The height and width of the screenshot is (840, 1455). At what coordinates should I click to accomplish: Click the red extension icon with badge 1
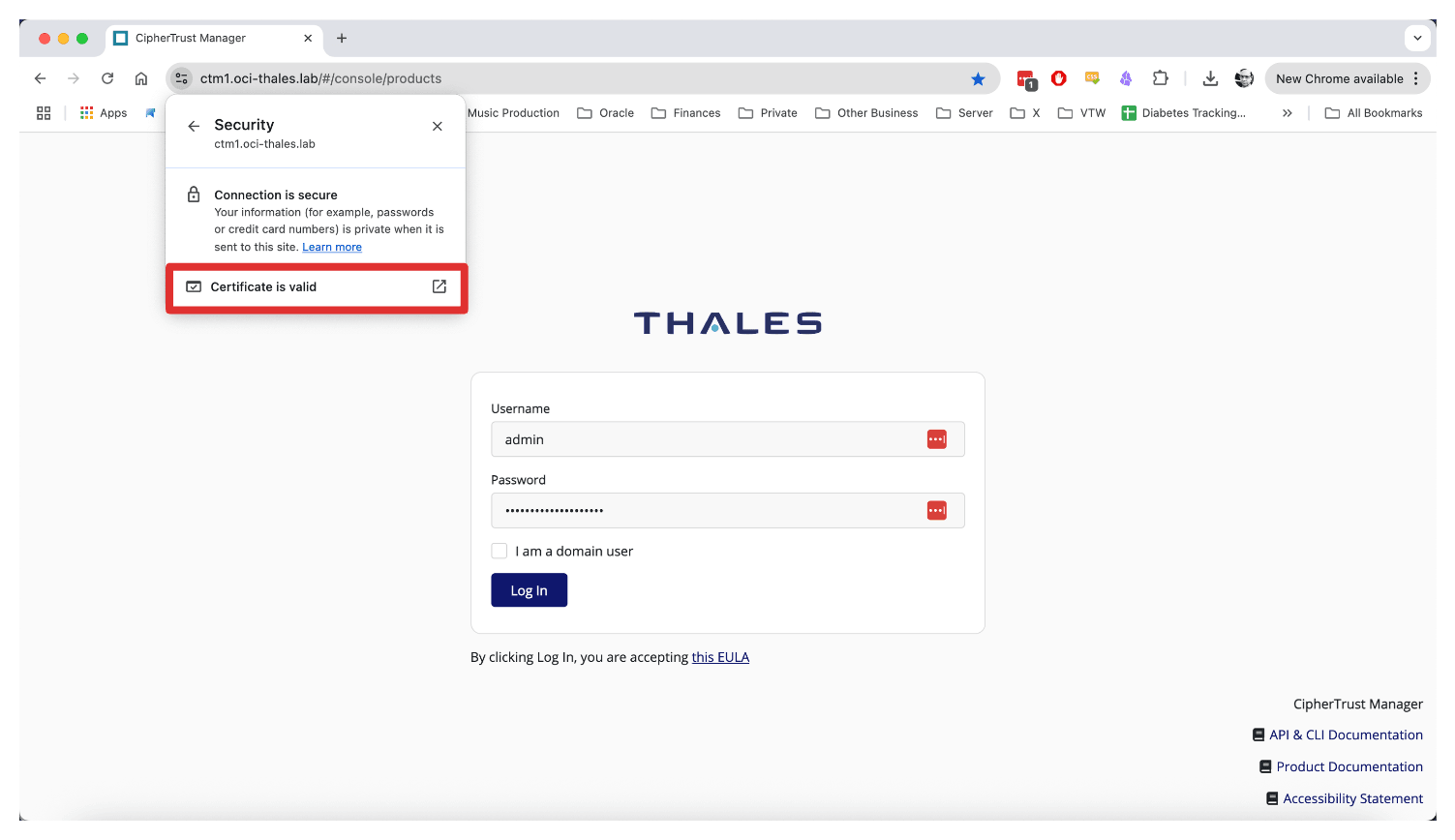point(1026,79)
